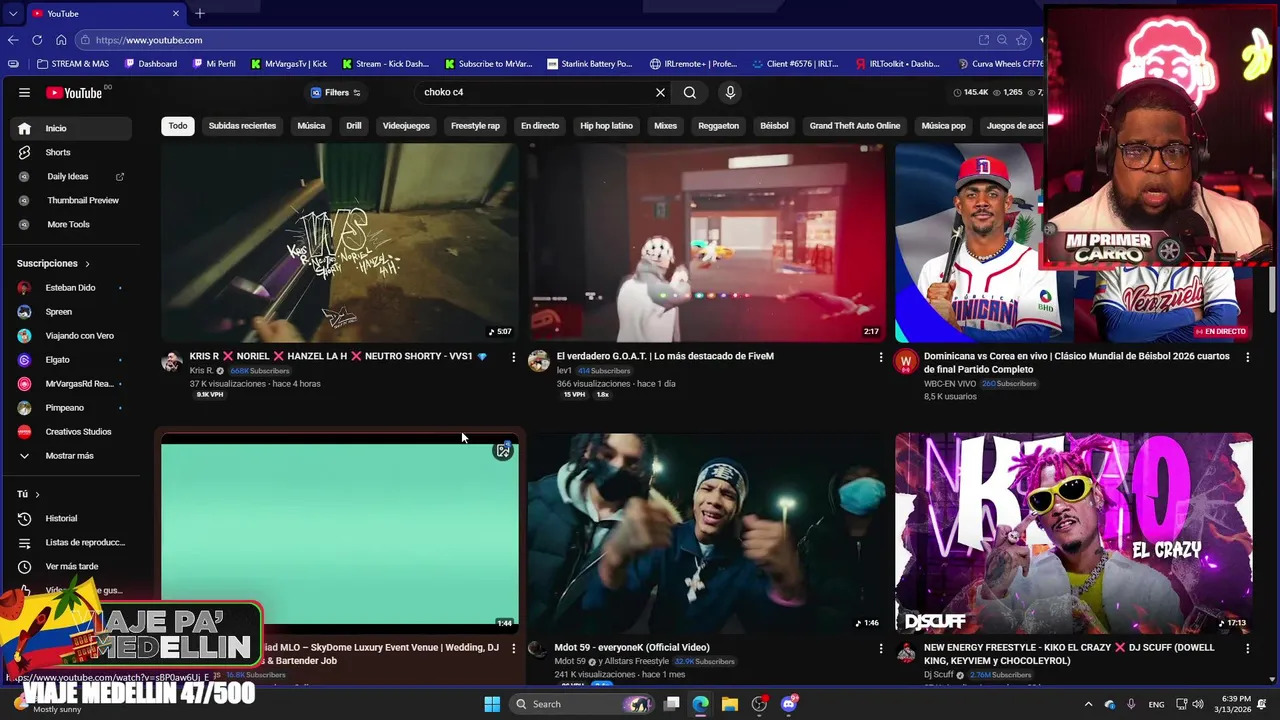Select the Música filter chip
The width and height of the screenshot is (1280, 720).
[x=311, y=126]
